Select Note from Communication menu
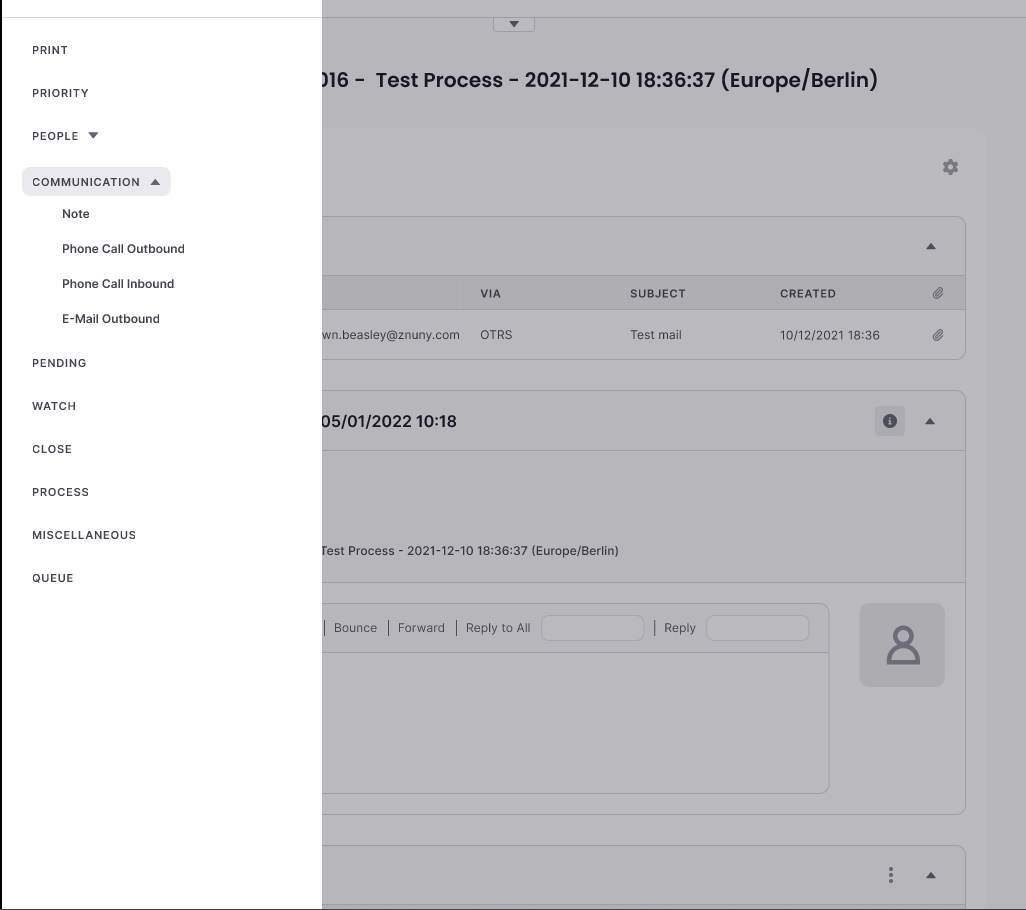Viewport: 1026px width, 910px height. point(76,214)
